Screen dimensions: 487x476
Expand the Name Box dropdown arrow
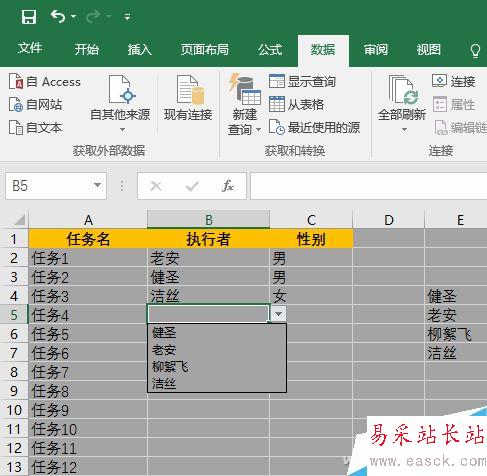97,185
